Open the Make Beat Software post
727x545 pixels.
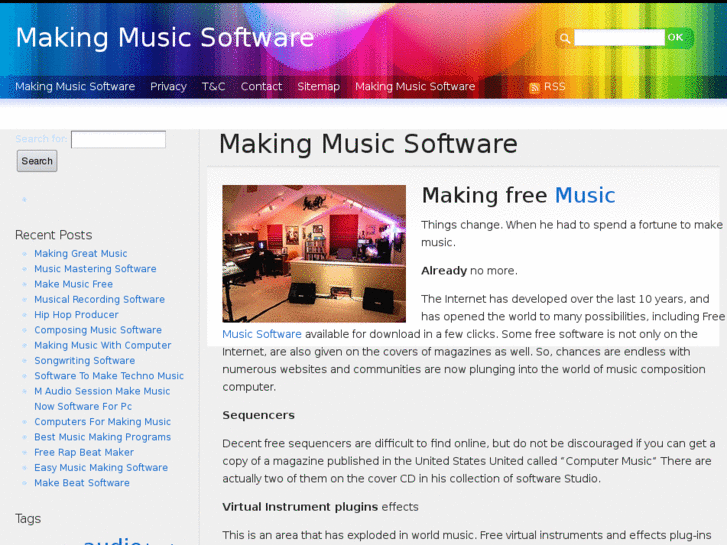coord(82,483)
